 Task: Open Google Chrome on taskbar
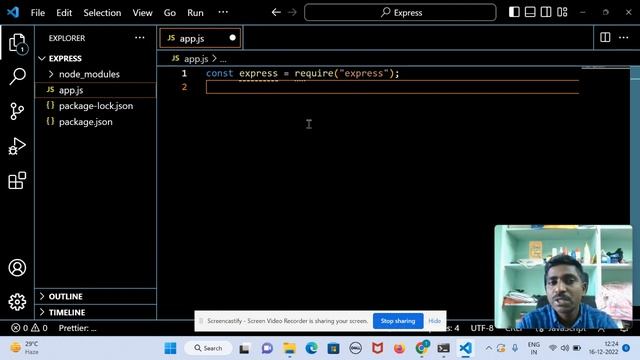point(421,349)
